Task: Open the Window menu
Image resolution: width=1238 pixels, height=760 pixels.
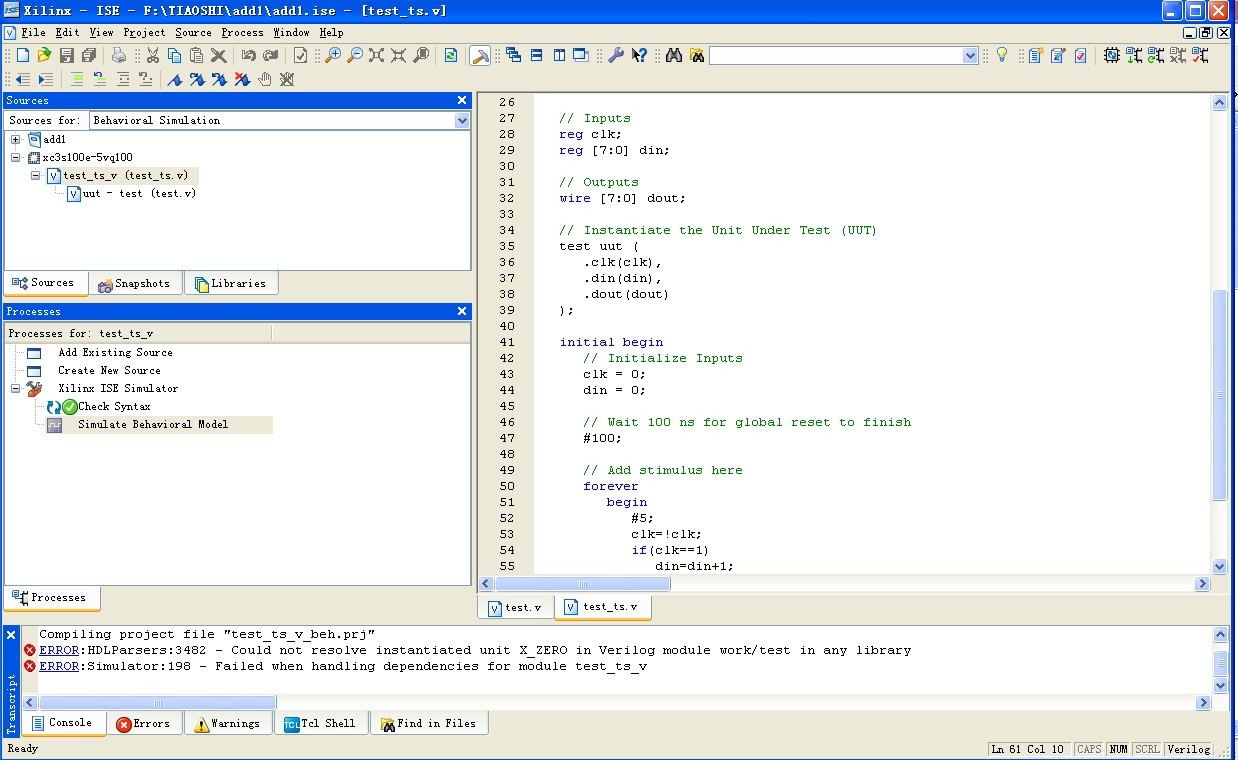Action: pos(292,33)
